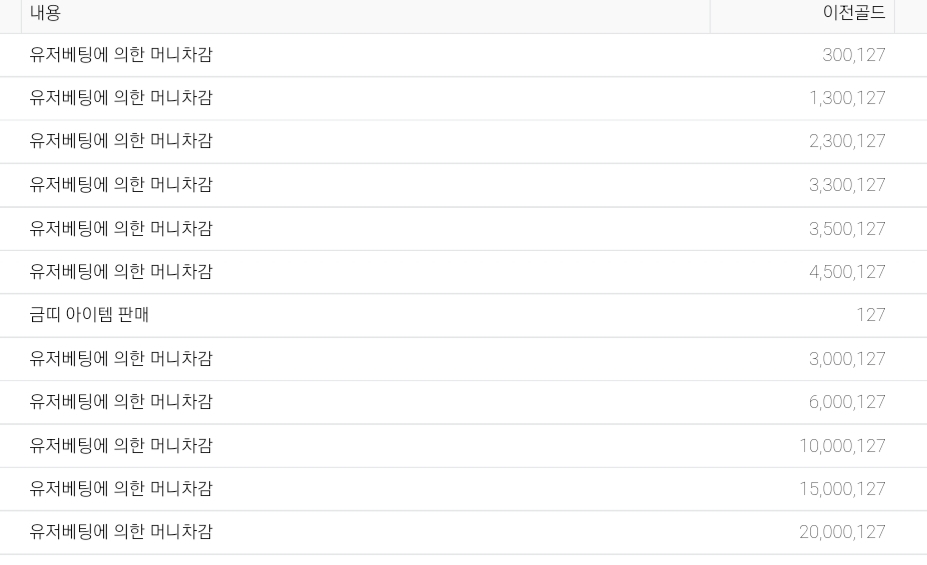The height and width of the screenshot is (565, 927).
Task: Select the 4,500,127 gold value cell
Action: (847, 272)
